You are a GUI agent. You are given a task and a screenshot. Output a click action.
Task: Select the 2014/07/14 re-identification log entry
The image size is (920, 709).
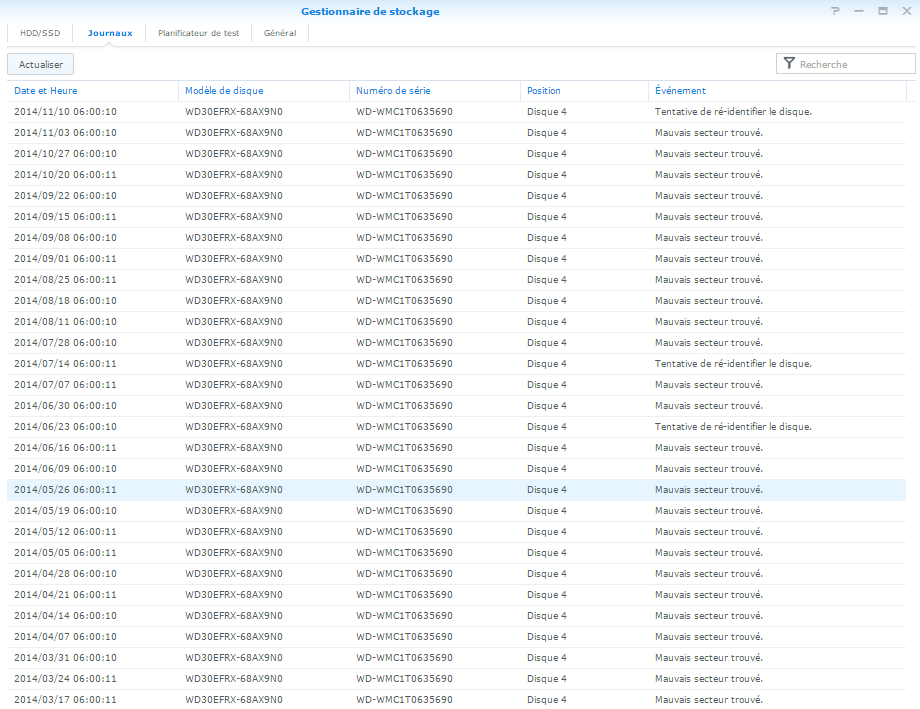(65, 364)
